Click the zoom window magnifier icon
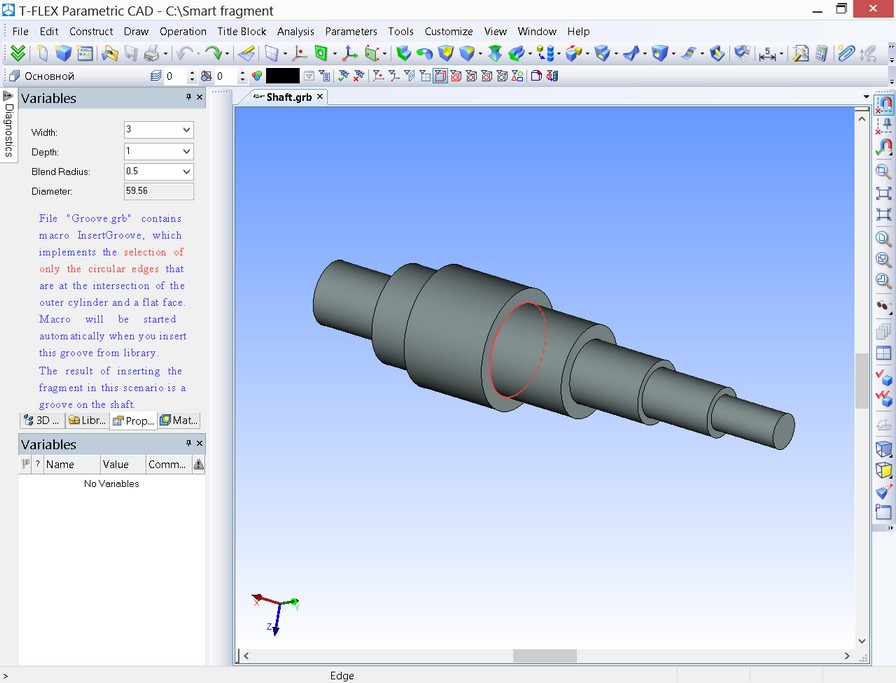This screenshot has height=683, width=896. (x=883, y=172)
